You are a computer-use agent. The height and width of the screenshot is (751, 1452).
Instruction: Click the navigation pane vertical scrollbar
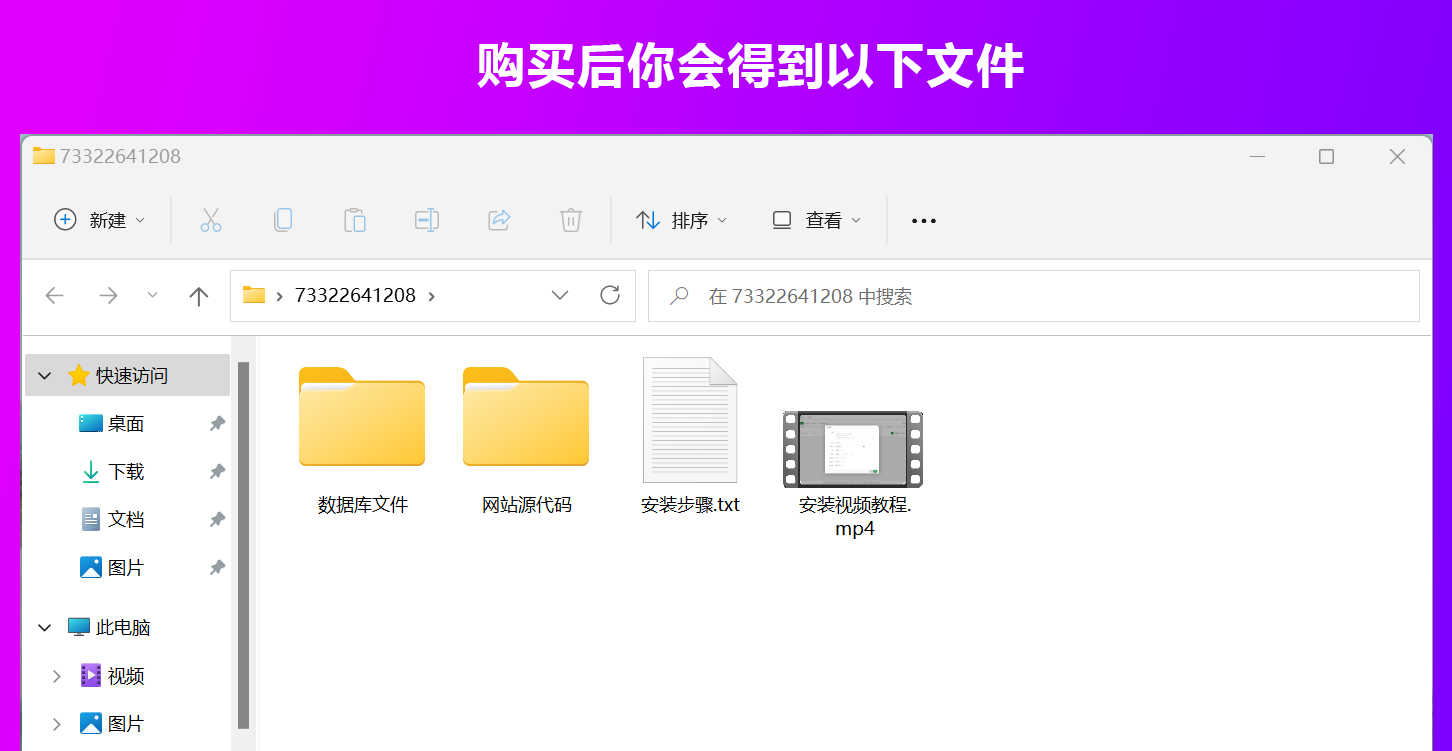point(243,545)
